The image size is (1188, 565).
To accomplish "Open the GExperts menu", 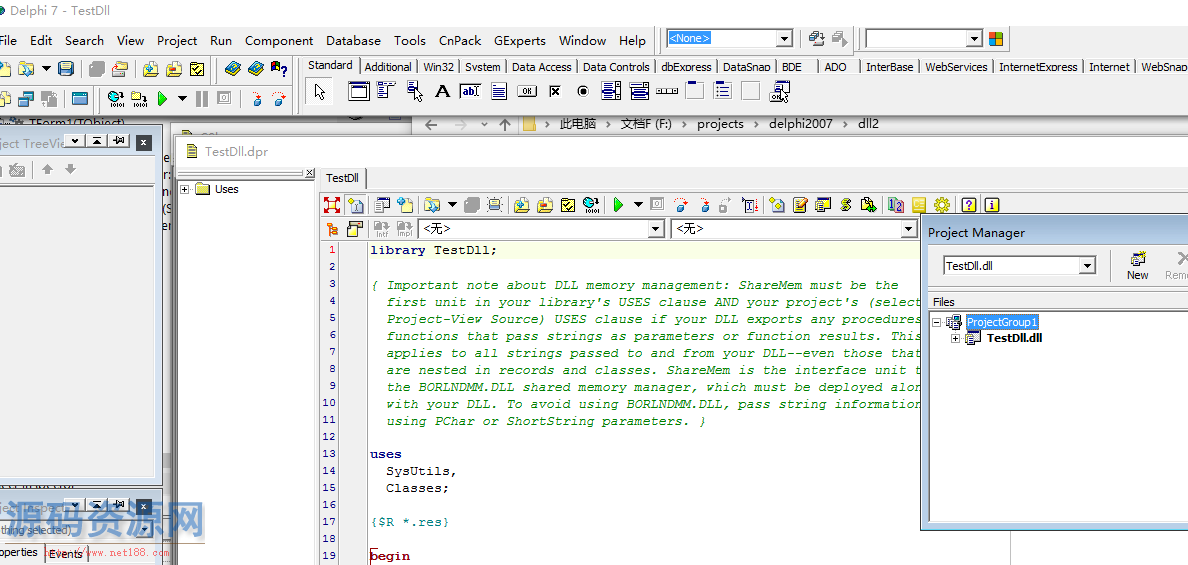I will [x=520, y=40].
